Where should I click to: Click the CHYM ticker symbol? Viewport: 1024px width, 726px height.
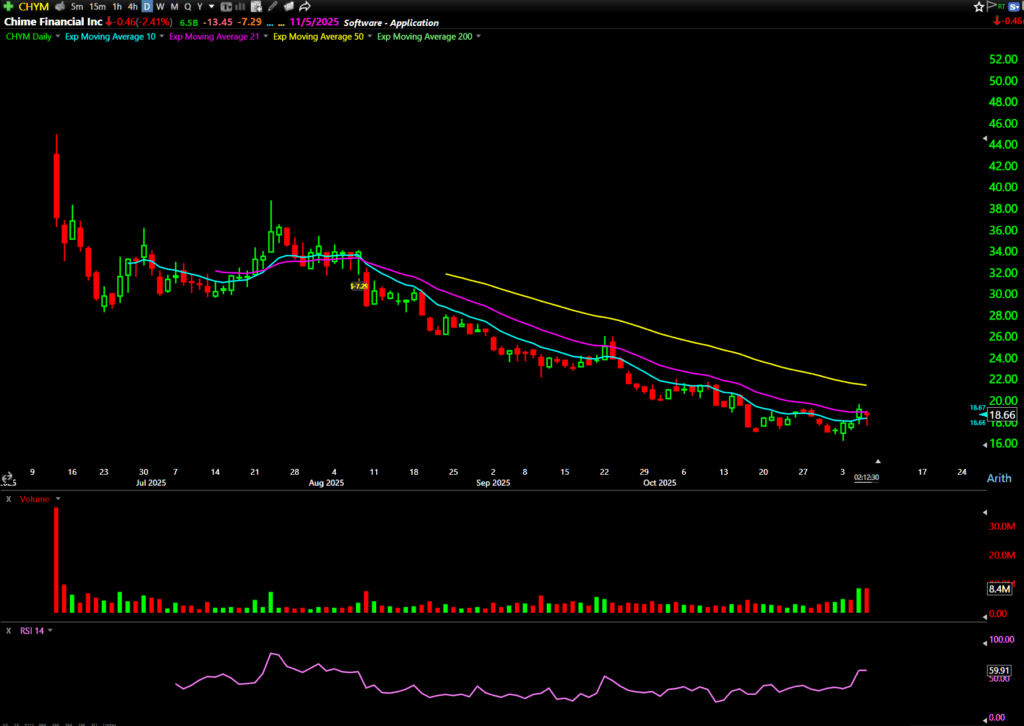[x=34, y=6]
